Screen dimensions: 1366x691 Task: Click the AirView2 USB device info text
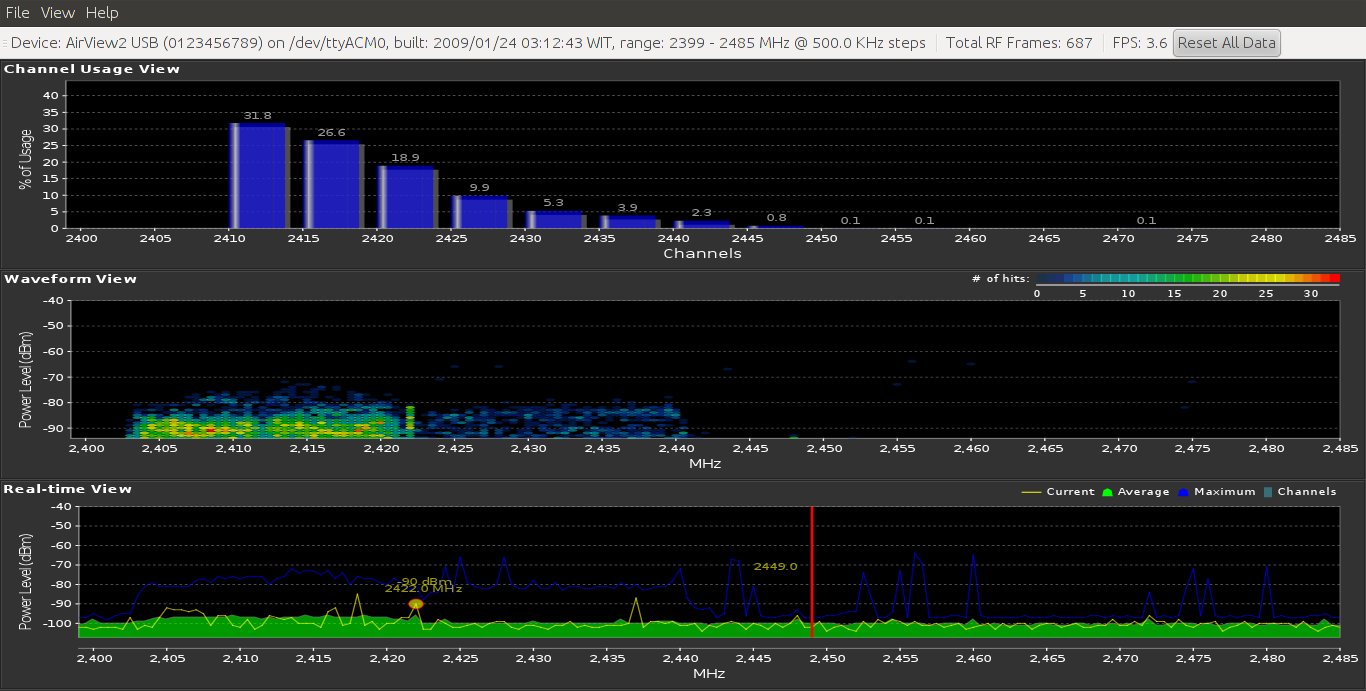click(465, 43)
